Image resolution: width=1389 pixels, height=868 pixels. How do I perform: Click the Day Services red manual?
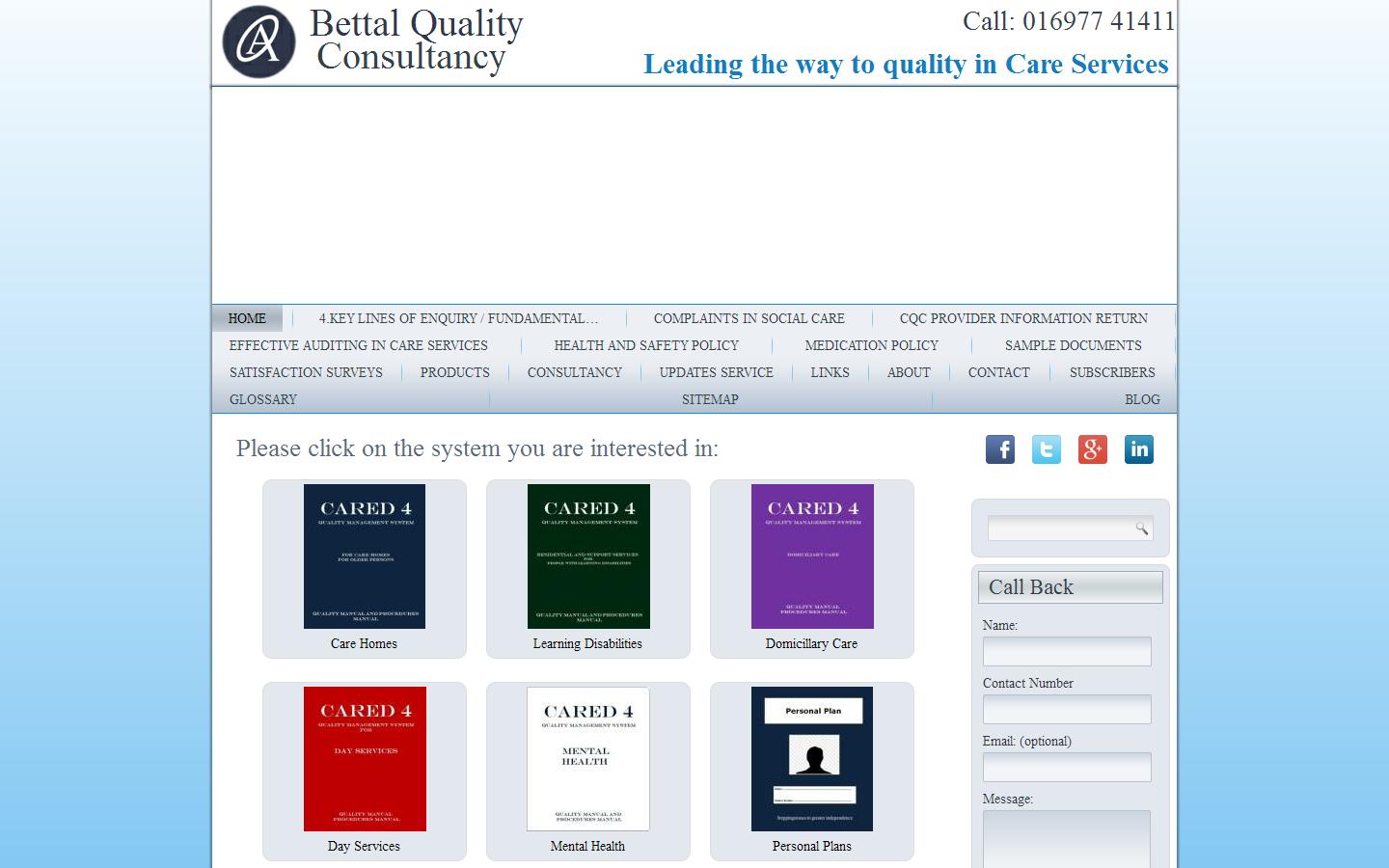[x=364, y=758]
